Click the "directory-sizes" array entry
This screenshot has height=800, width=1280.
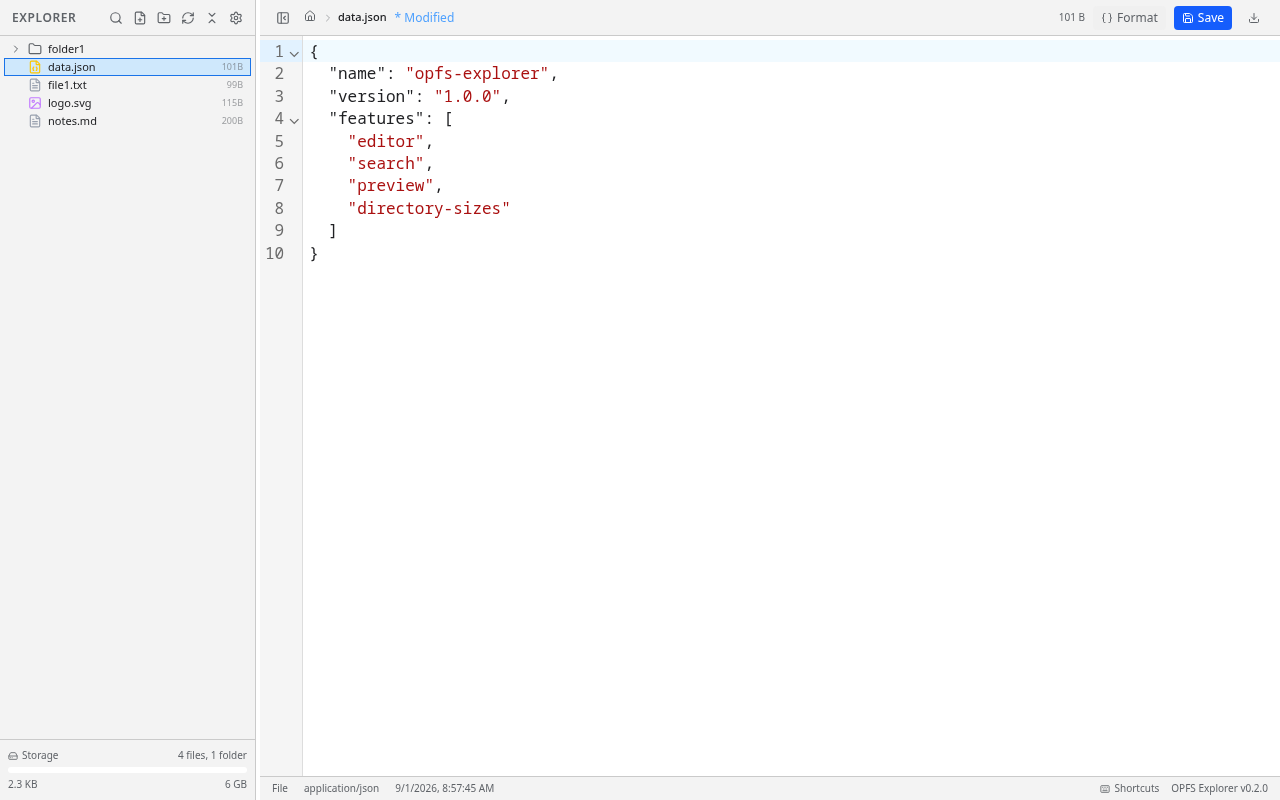coord(429,209)
